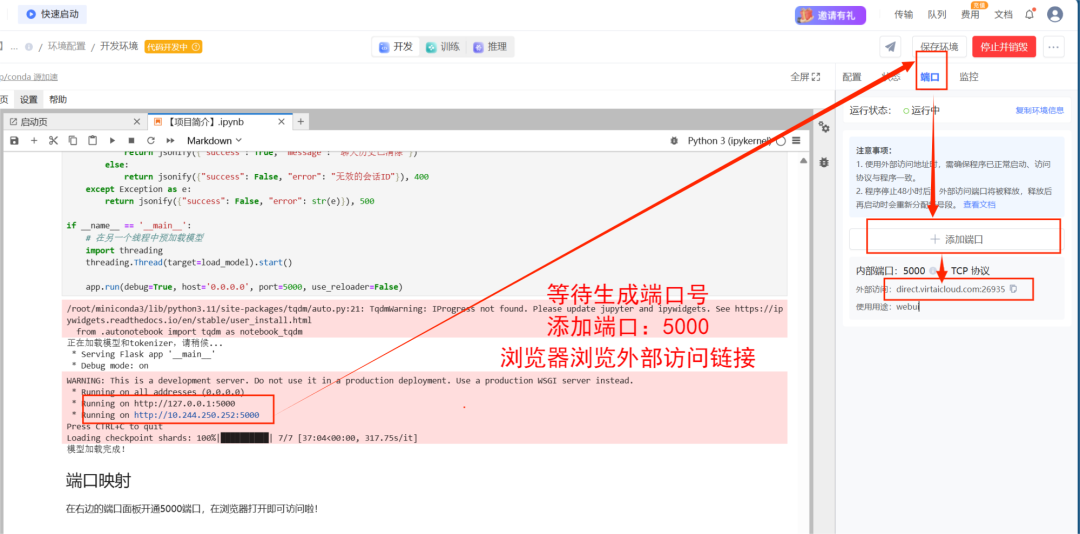Click the red 停止并销毁 button
The height and width of the screenshot is (534, 1080).
coord(1004,47)
